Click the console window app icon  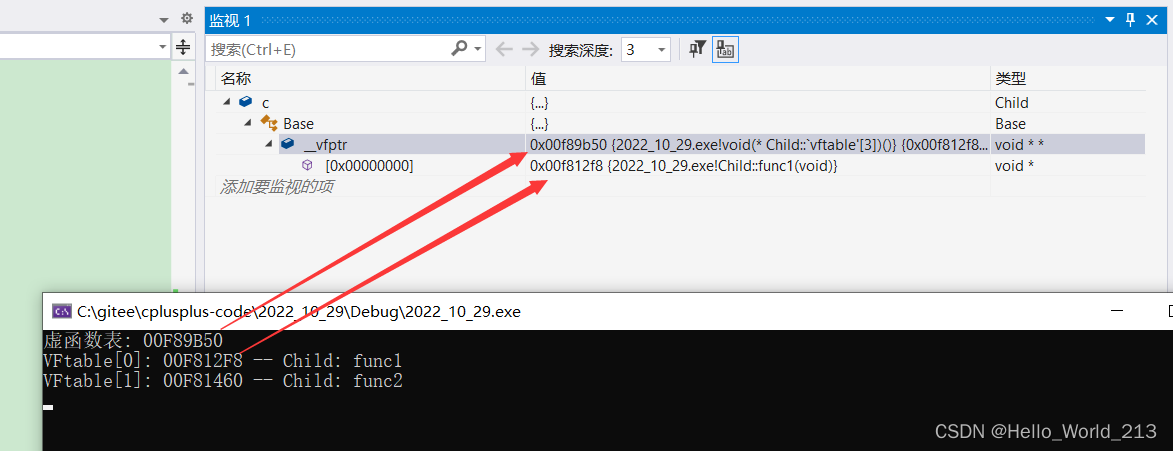pyautogui.click(x=61, y=311)
